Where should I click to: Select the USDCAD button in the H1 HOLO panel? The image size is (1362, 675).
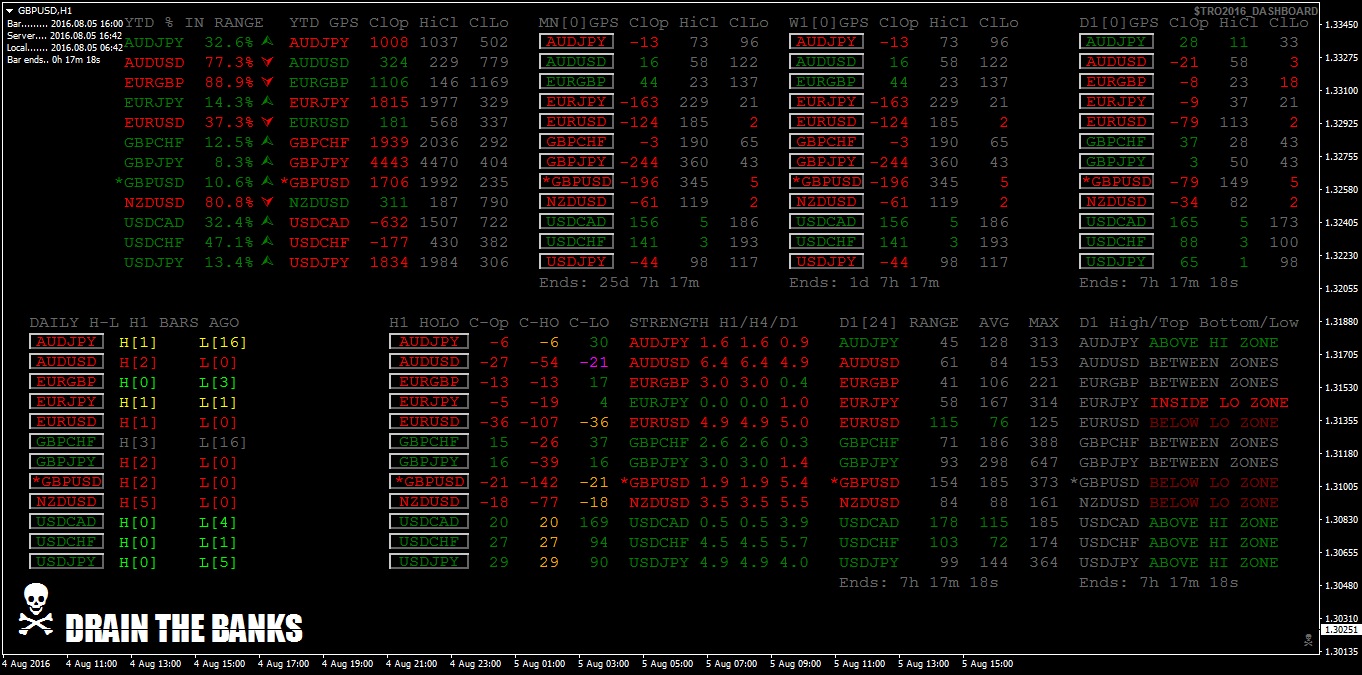428,522
